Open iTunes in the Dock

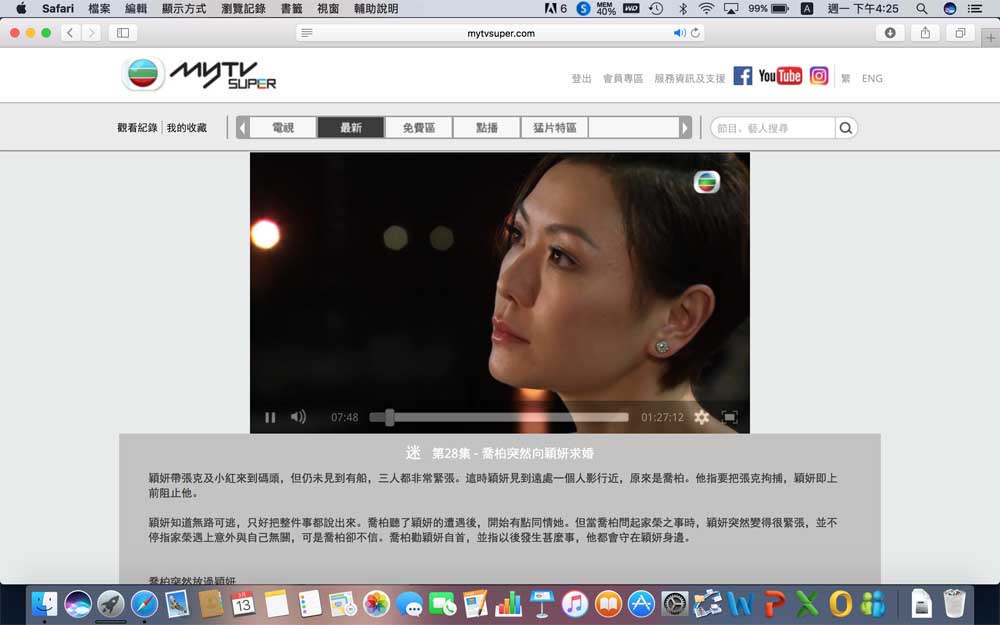575,603
